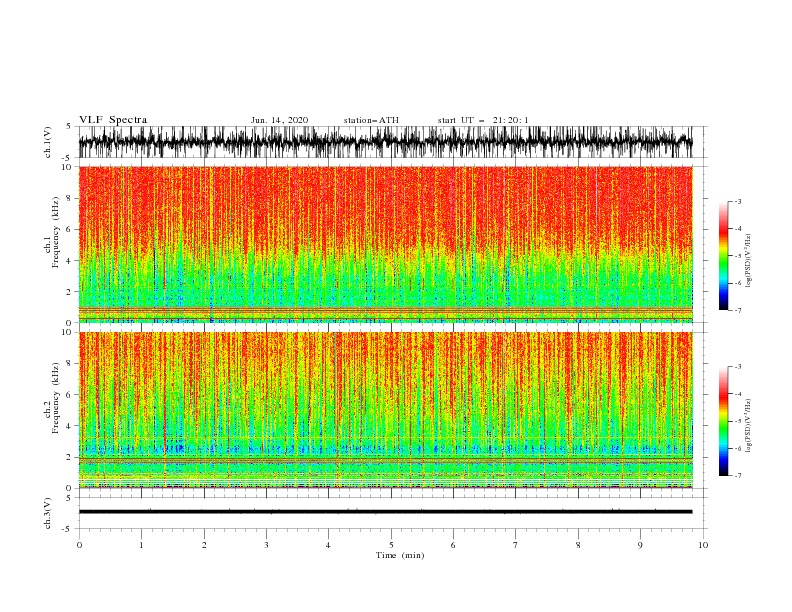The image size is (792, 612).
Task: Select the ch.1 waveform trace plot
Action: coord(386,142)
